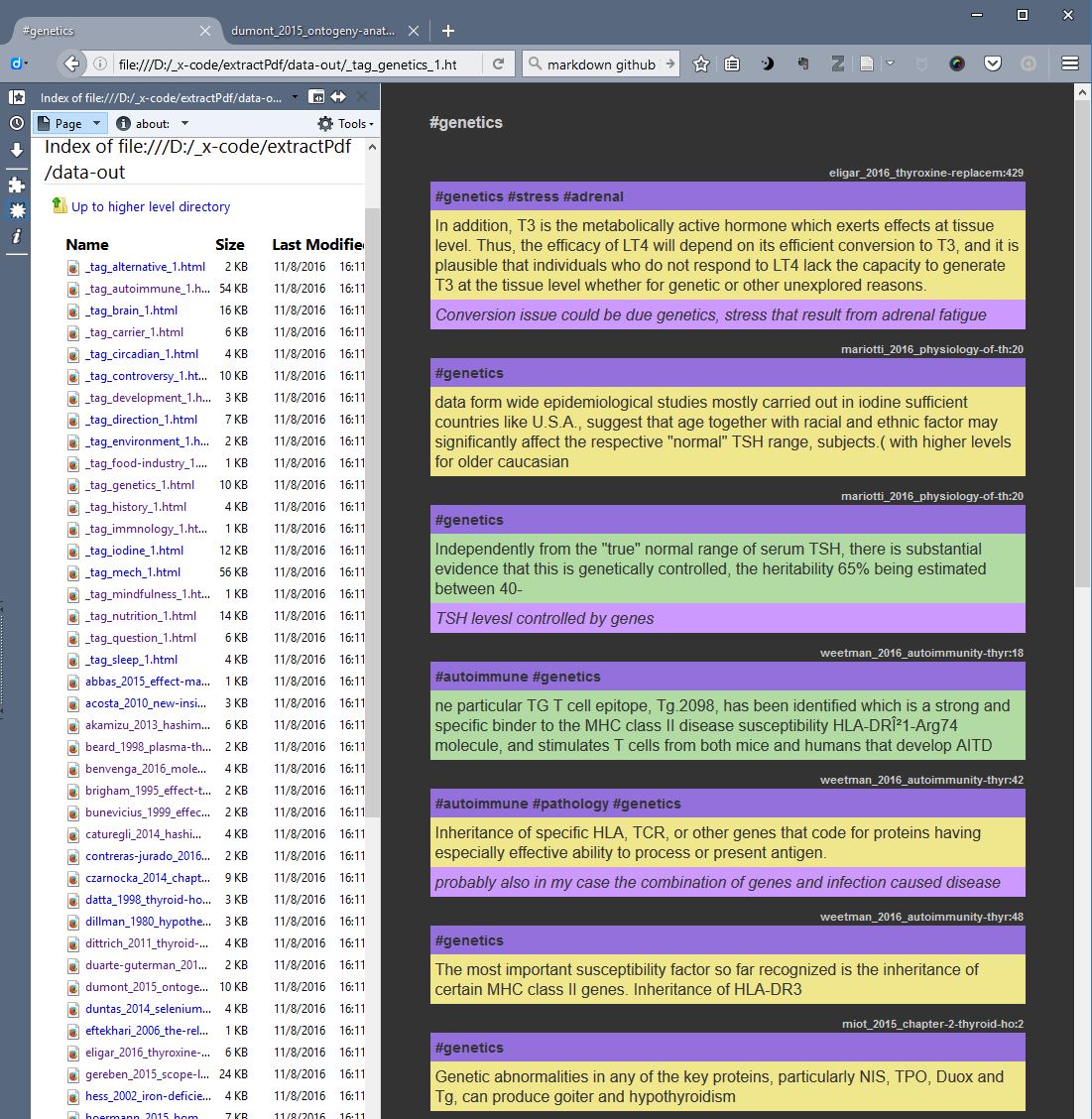This screenshot has width=1092, height=1119.
Task: Open bookmarks sidebar panel icon
Action: pyautogui.click(x=17, y=96)
